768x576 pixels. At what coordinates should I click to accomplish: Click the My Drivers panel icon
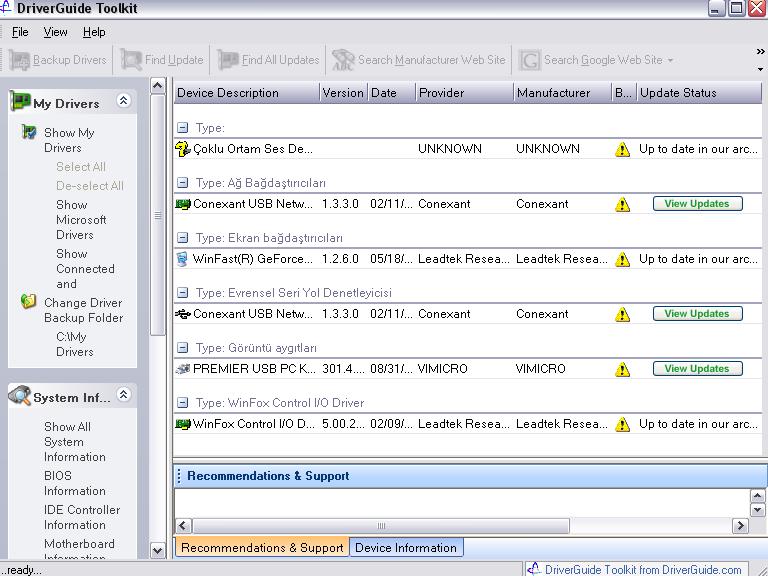[x=20, y=101]
